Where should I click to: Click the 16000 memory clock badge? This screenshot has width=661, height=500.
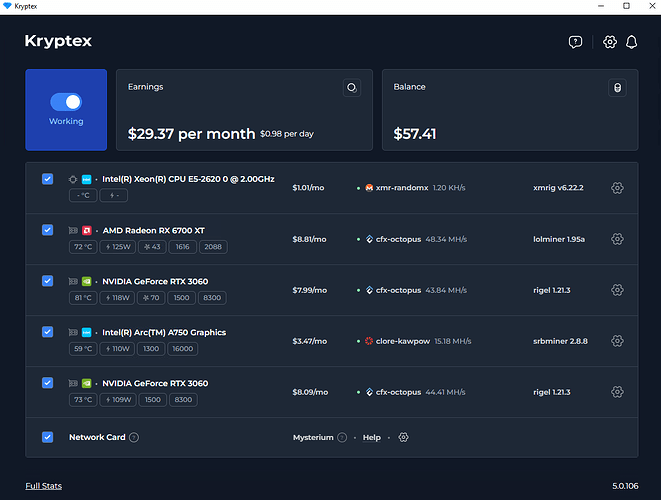pos(183,349)
